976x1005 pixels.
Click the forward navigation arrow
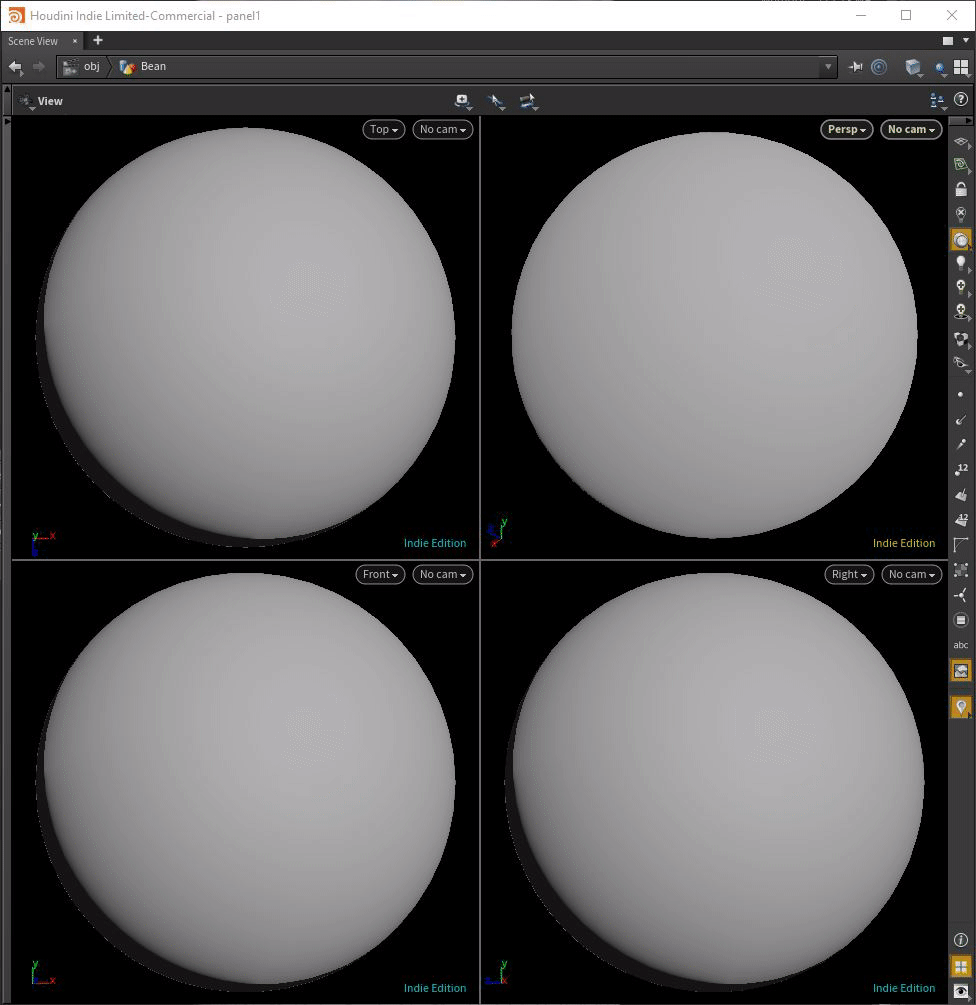tap(38, 67)
